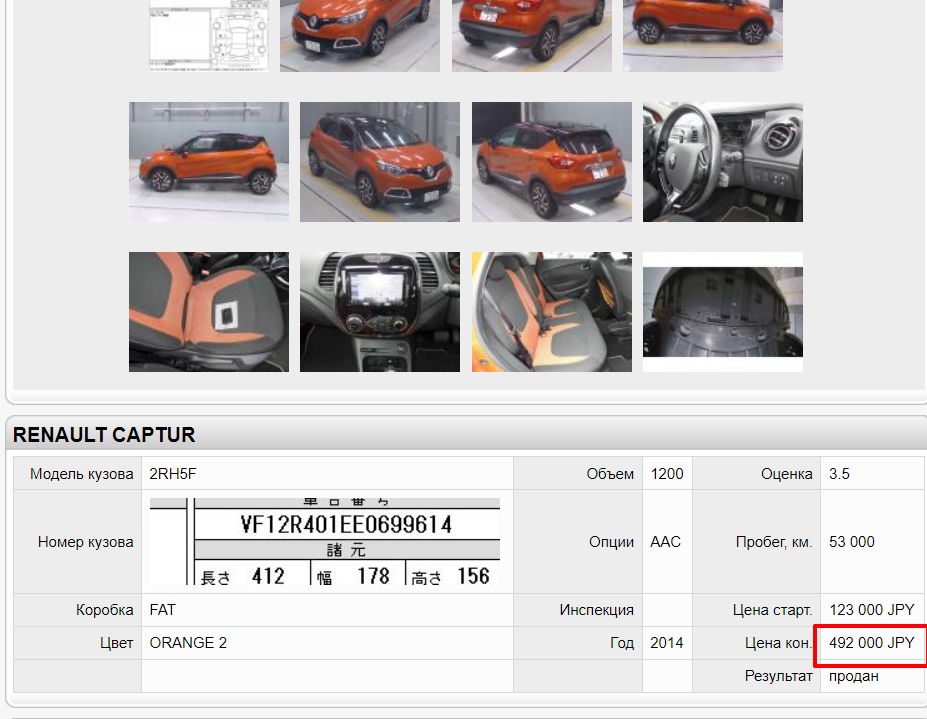Screen dimensions: 927x719
Task: Click the Пробег, км. label
Action: [x=774, y=542]
